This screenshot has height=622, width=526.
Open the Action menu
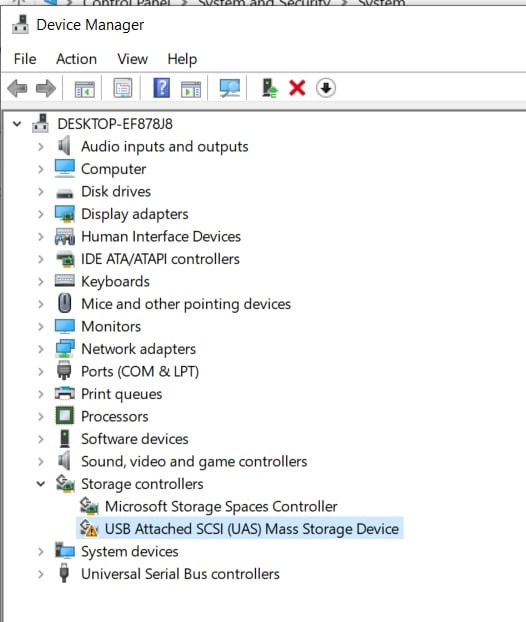76,59
